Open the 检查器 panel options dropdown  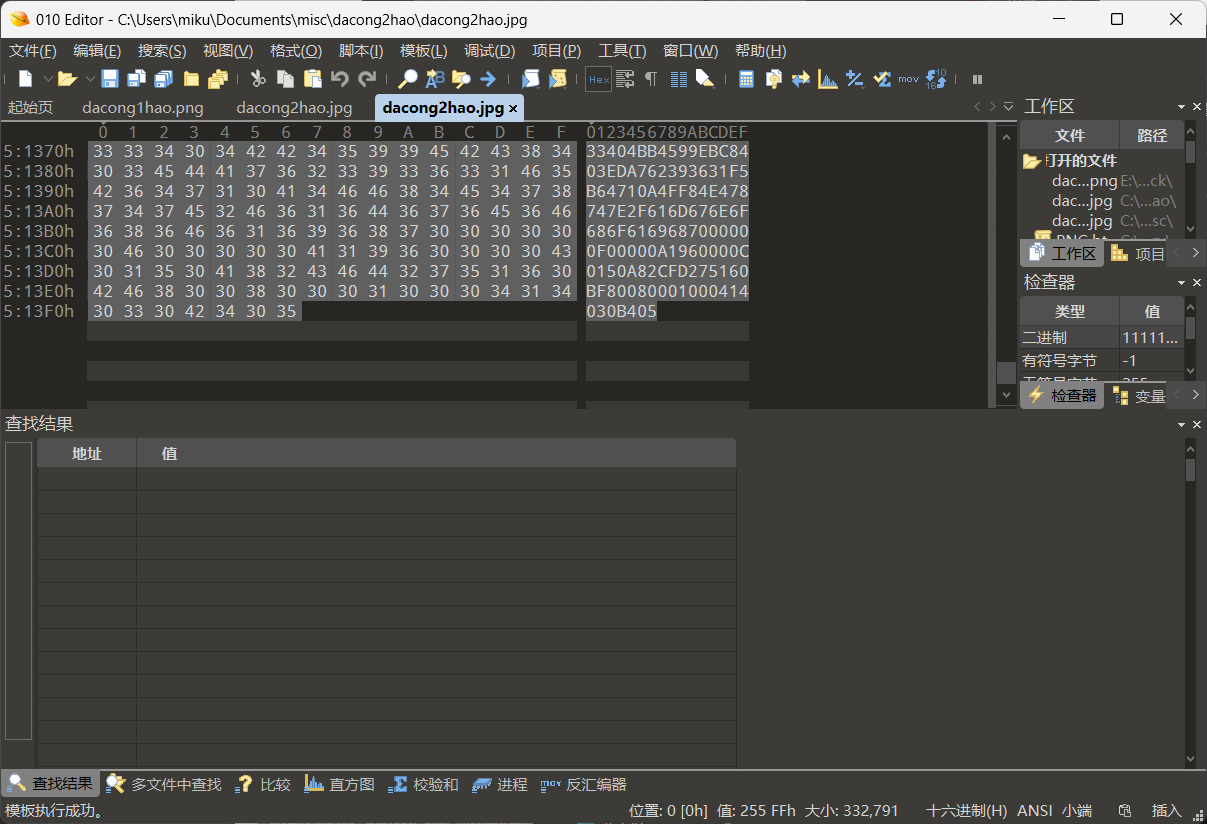coord(1180,283)
